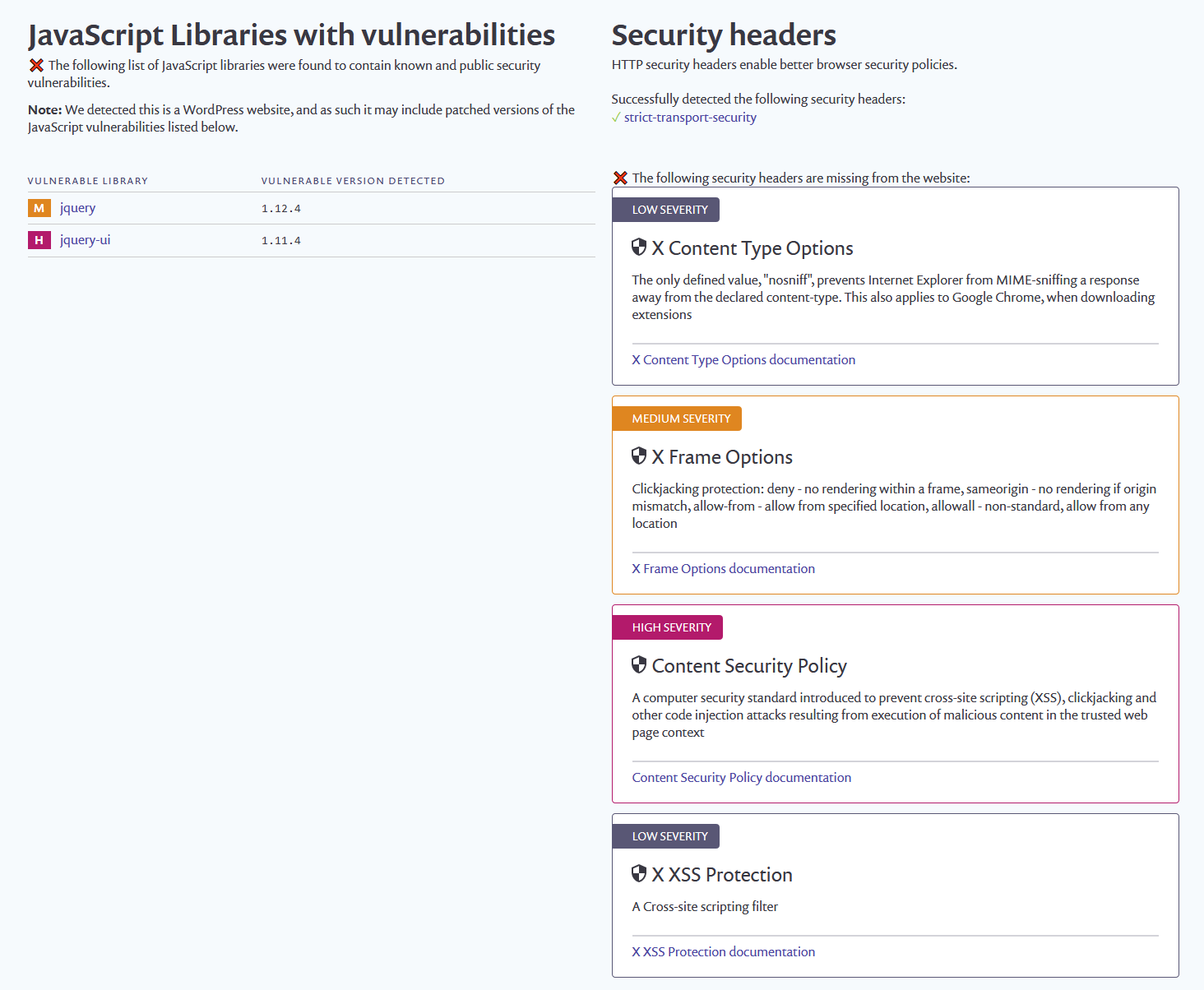Viewport: 1204px width, 990px height.
Task: Click the Low Severity label above X XSS Protection
Action: (666, 836)
